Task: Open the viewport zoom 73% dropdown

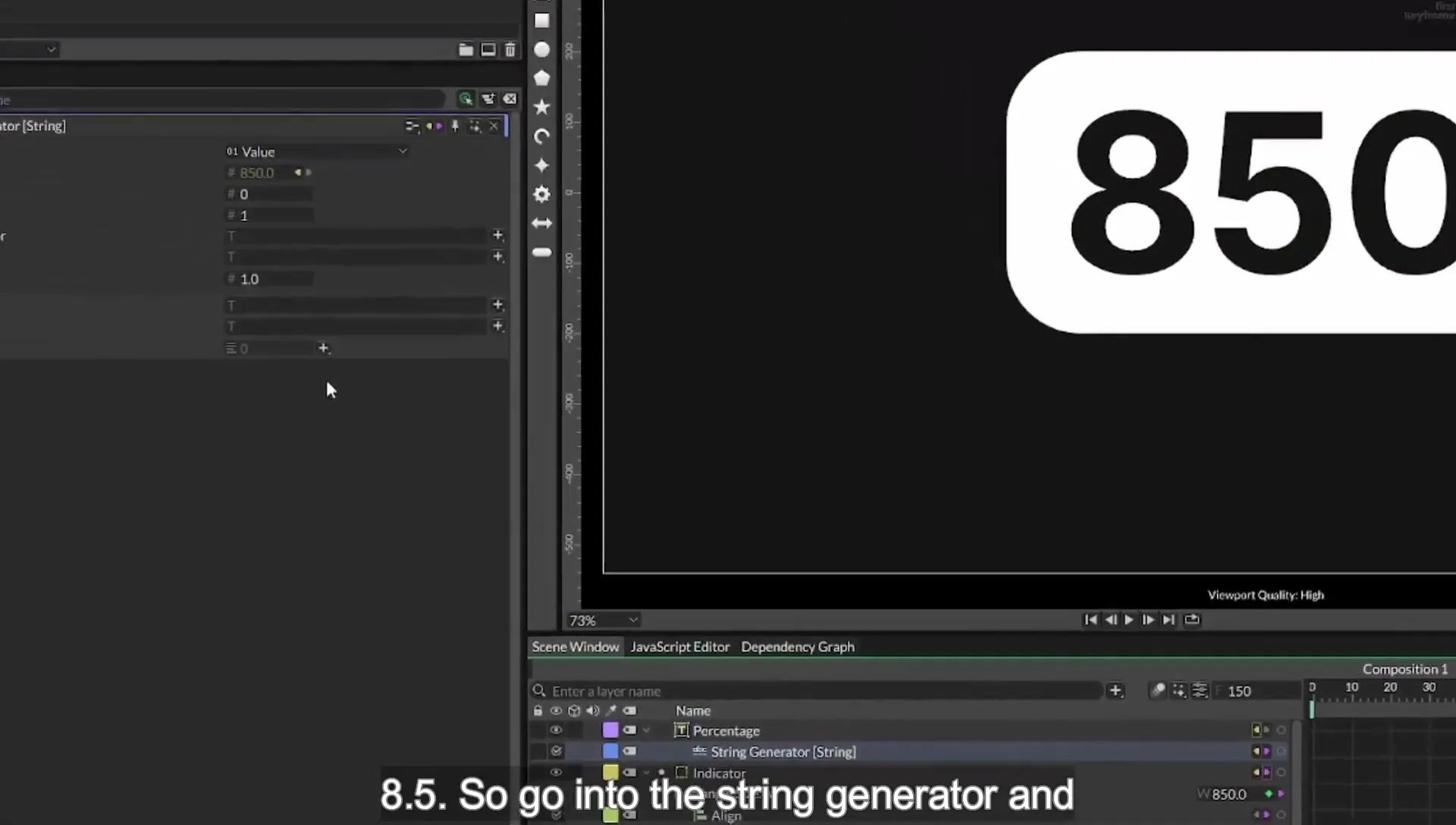Action: [x=603, y=620]
